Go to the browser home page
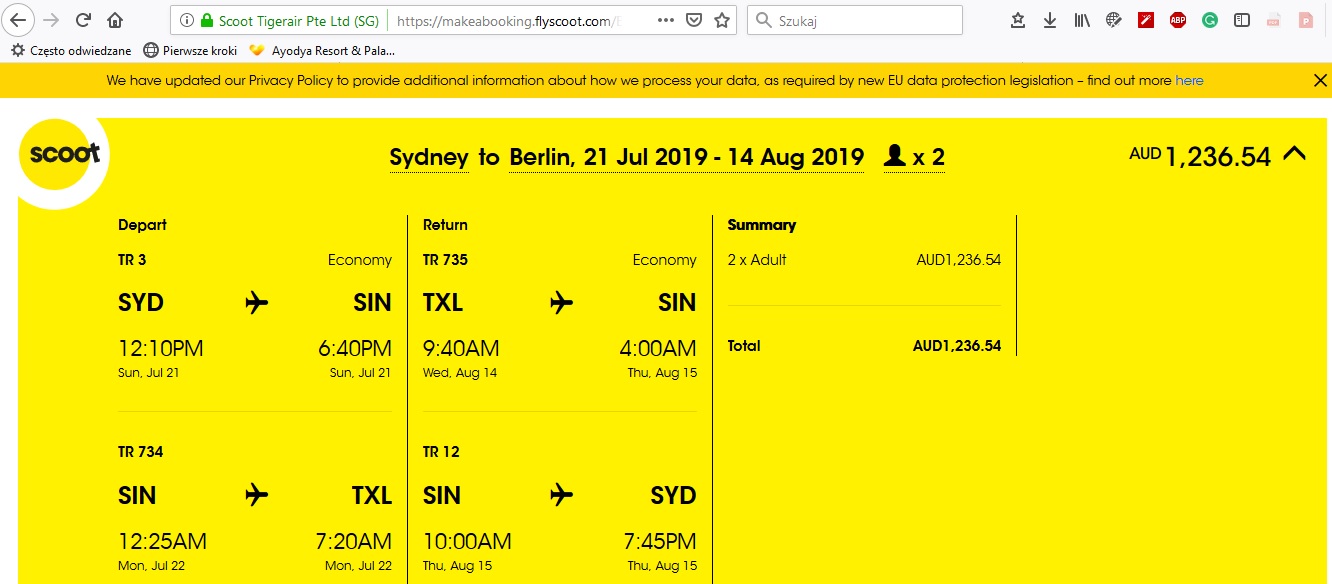1332x584 pixels. pyautogui.click(x=115, y=20)
